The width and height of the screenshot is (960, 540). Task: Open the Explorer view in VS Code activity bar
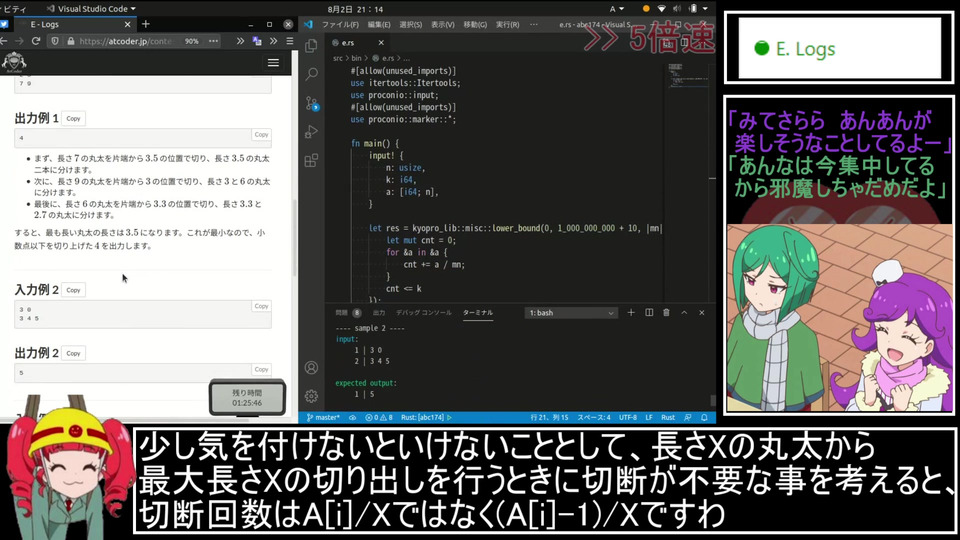(x=311, y=45)
